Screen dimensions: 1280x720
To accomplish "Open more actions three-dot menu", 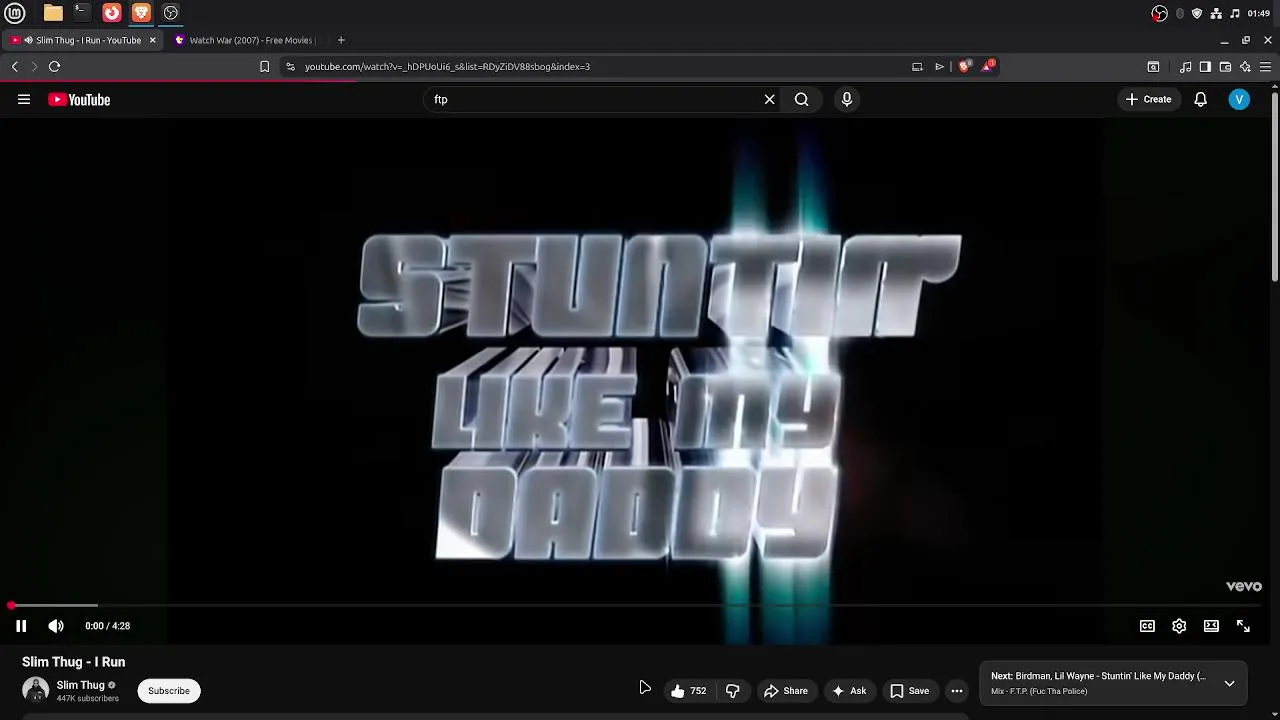I will pyautogui.click(x=957, y=691).
